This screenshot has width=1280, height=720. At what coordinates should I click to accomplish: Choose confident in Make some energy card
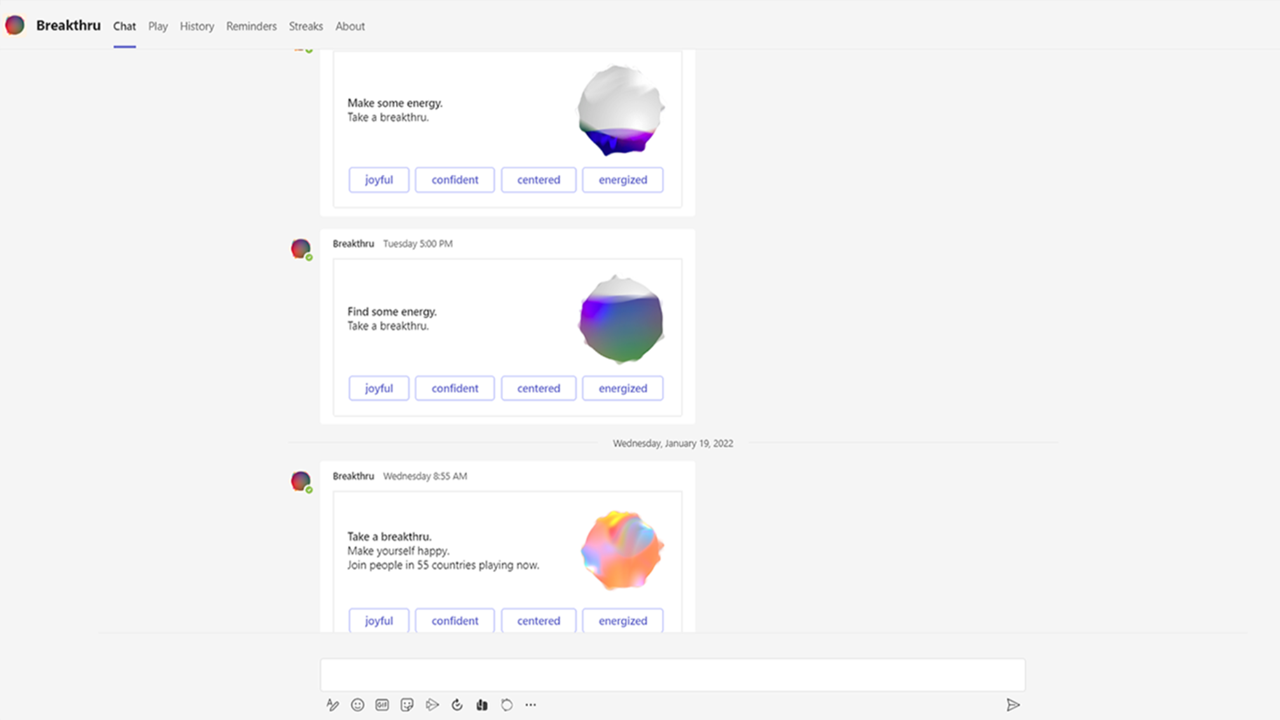pos(455,180)
